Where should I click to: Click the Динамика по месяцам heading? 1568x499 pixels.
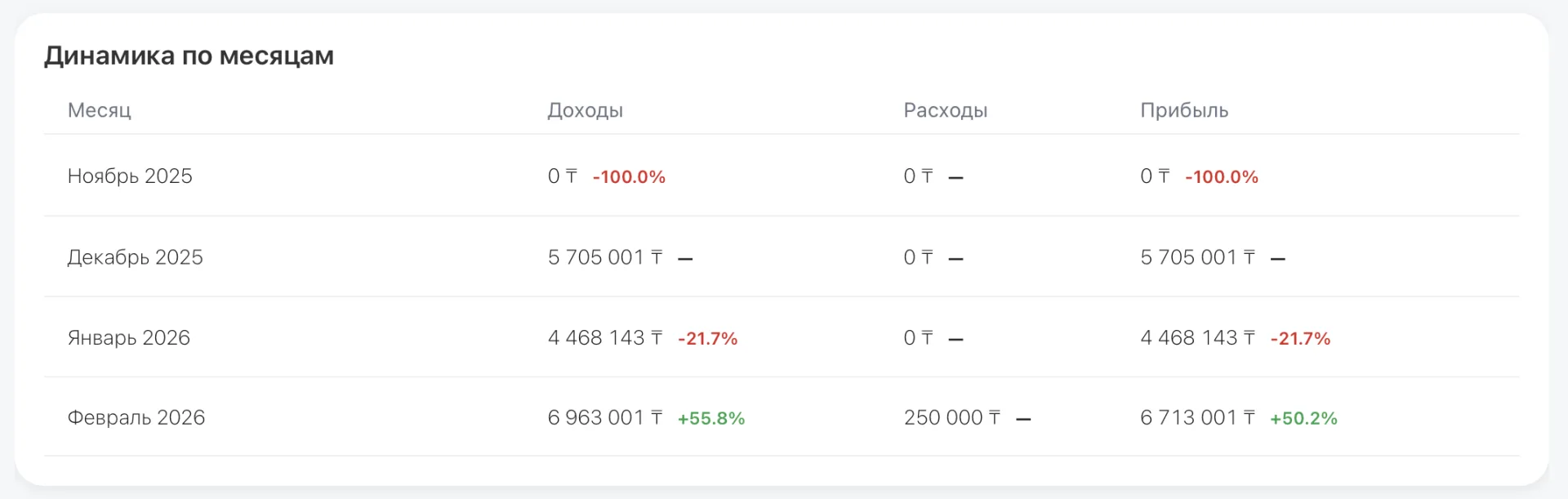pos(189,56)
